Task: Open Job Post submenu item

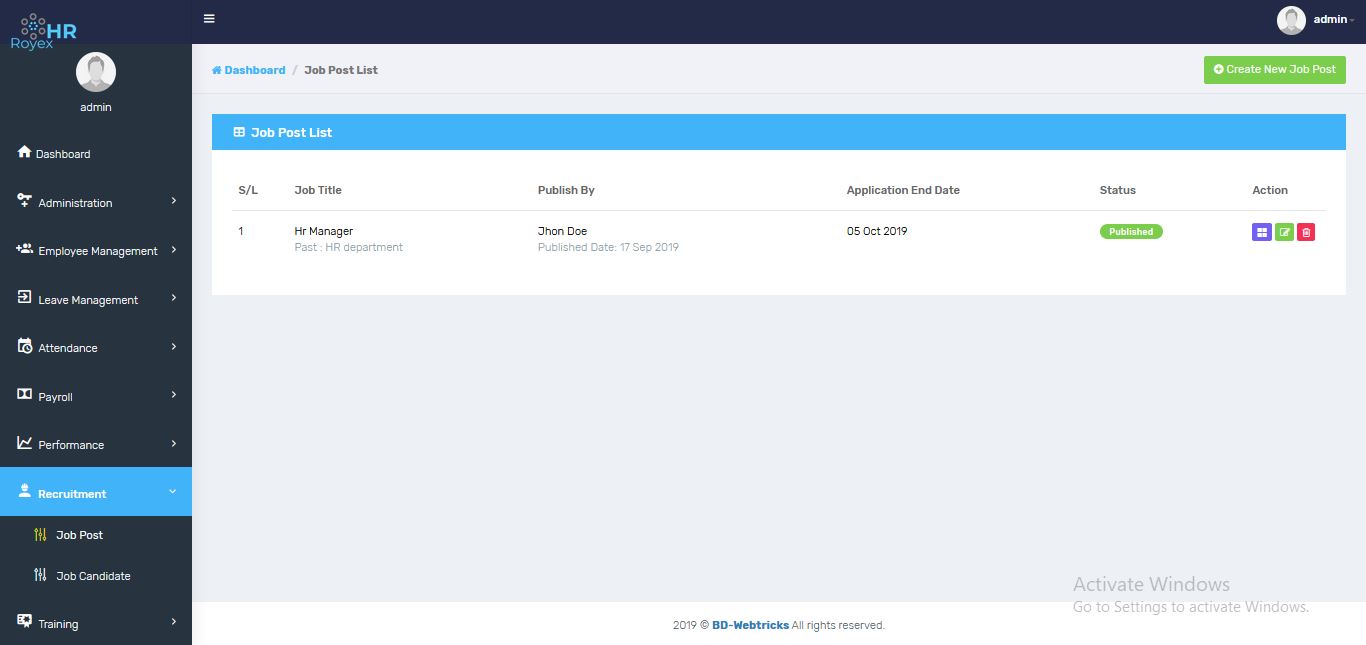Action: pyautogui.click(x=79, y=535)
